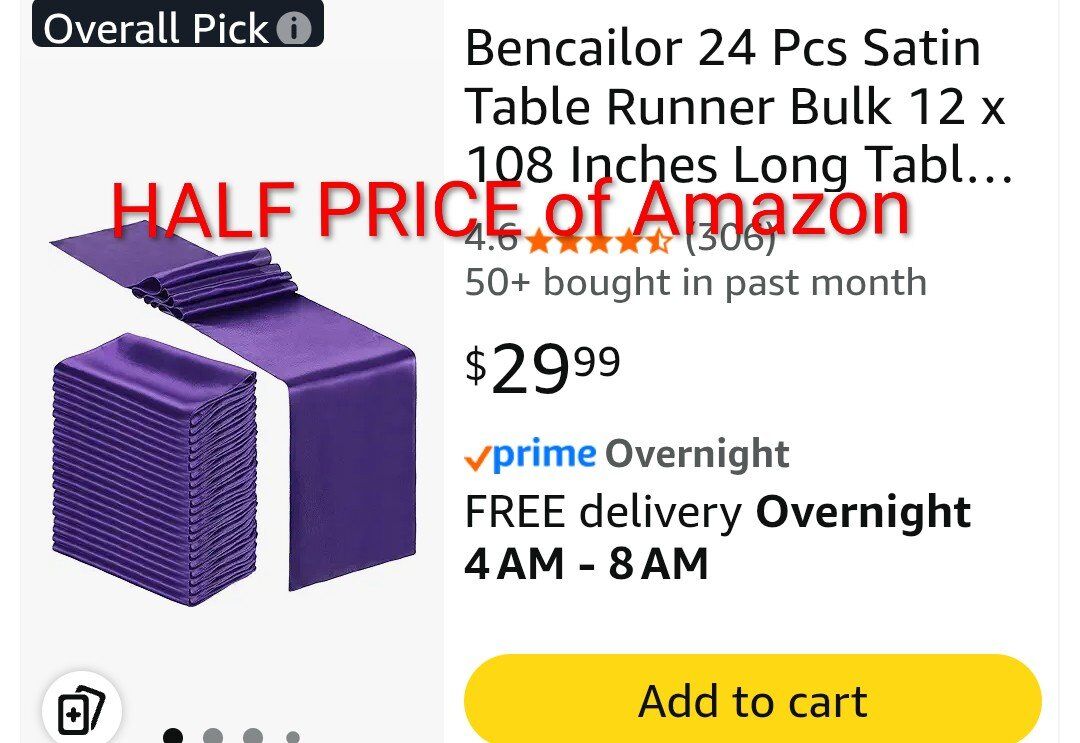Click the "50+ bought in past month" text
This screenshot has height=743, width=1080.
point(695,283)
